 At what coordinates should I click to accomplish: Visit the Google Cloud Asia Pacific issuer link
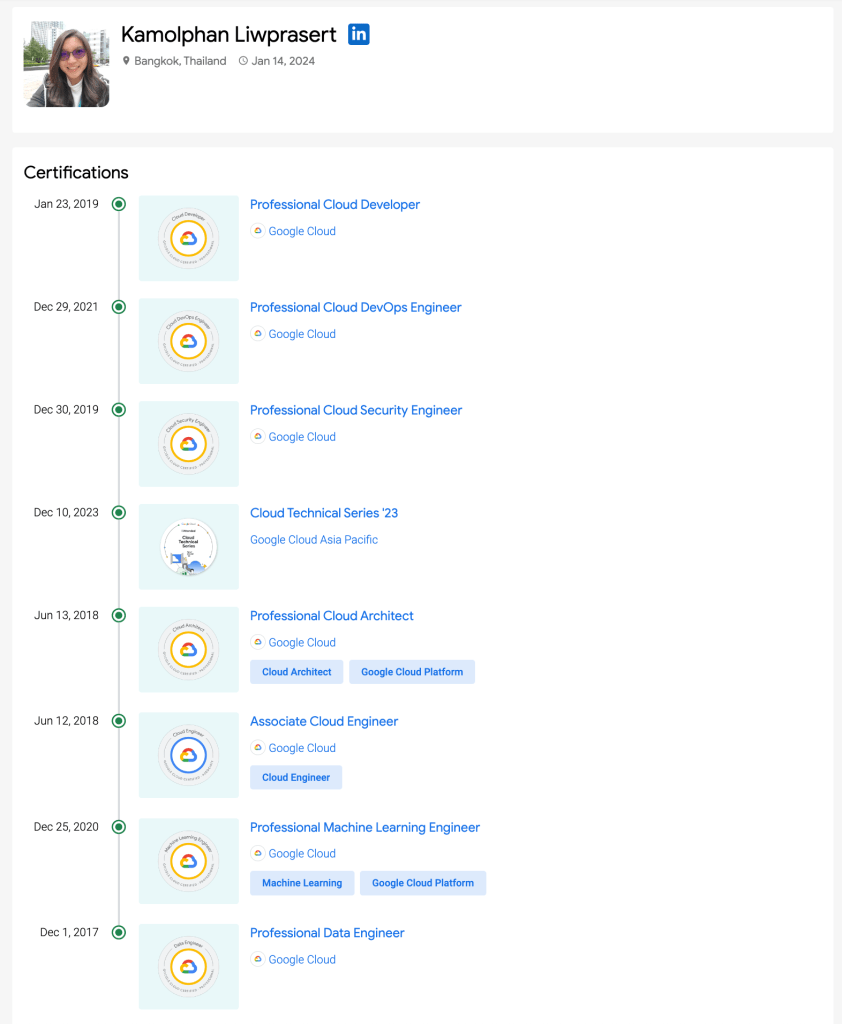pyautogui.click(x=314, y=540)
